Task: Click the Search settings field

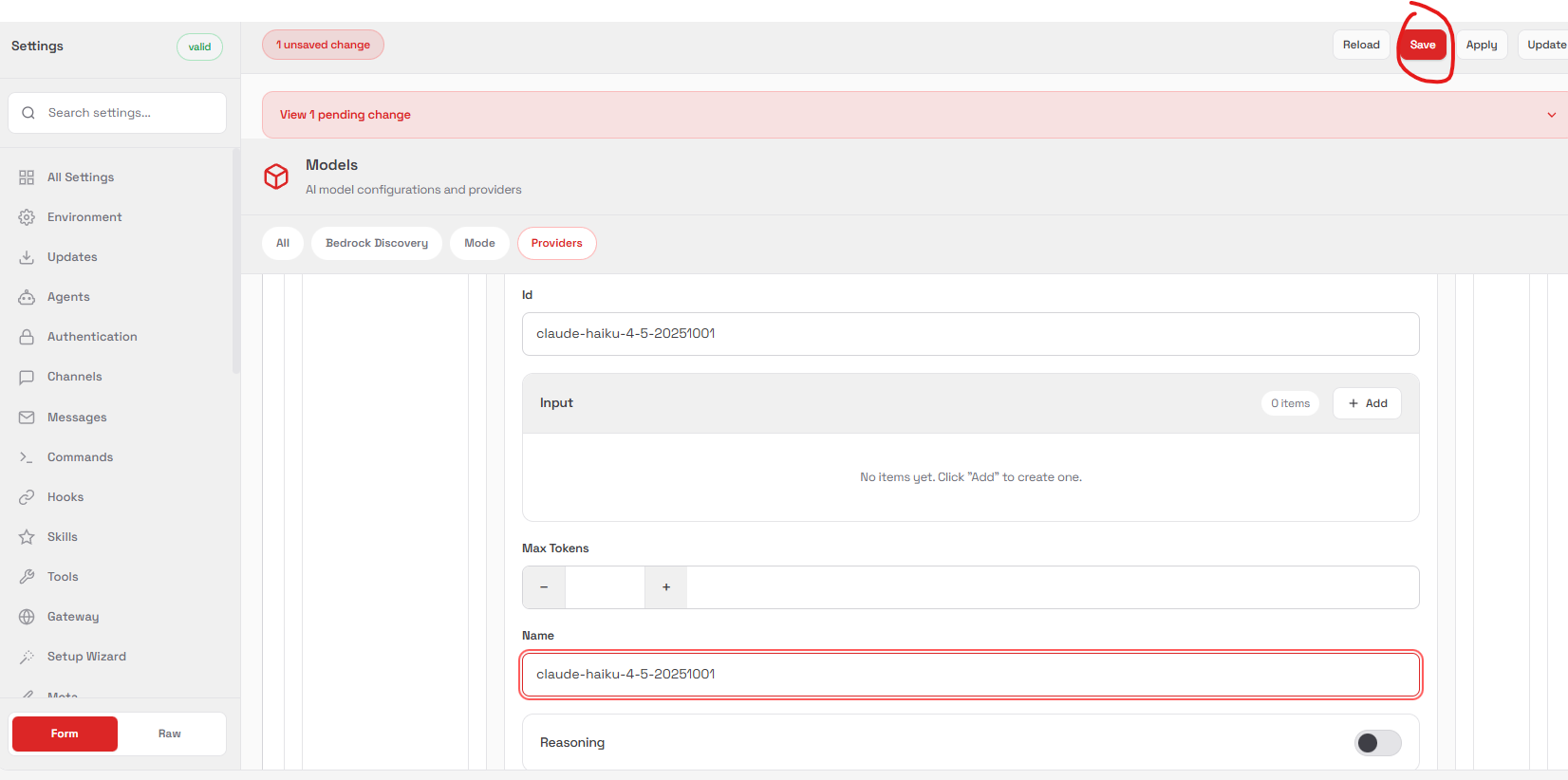Action: tap(118, 113)
